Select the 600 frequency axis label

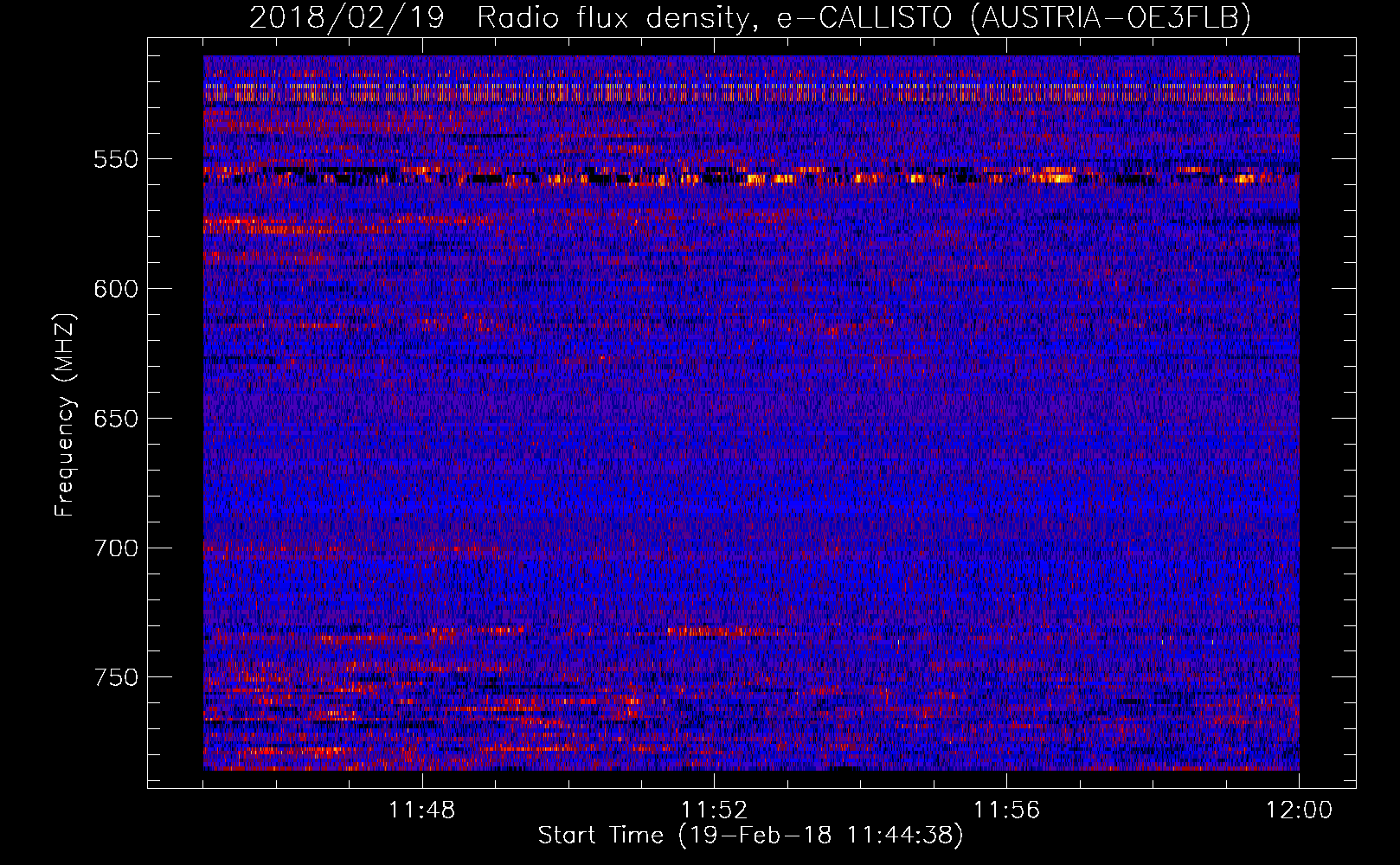[116, 289]
